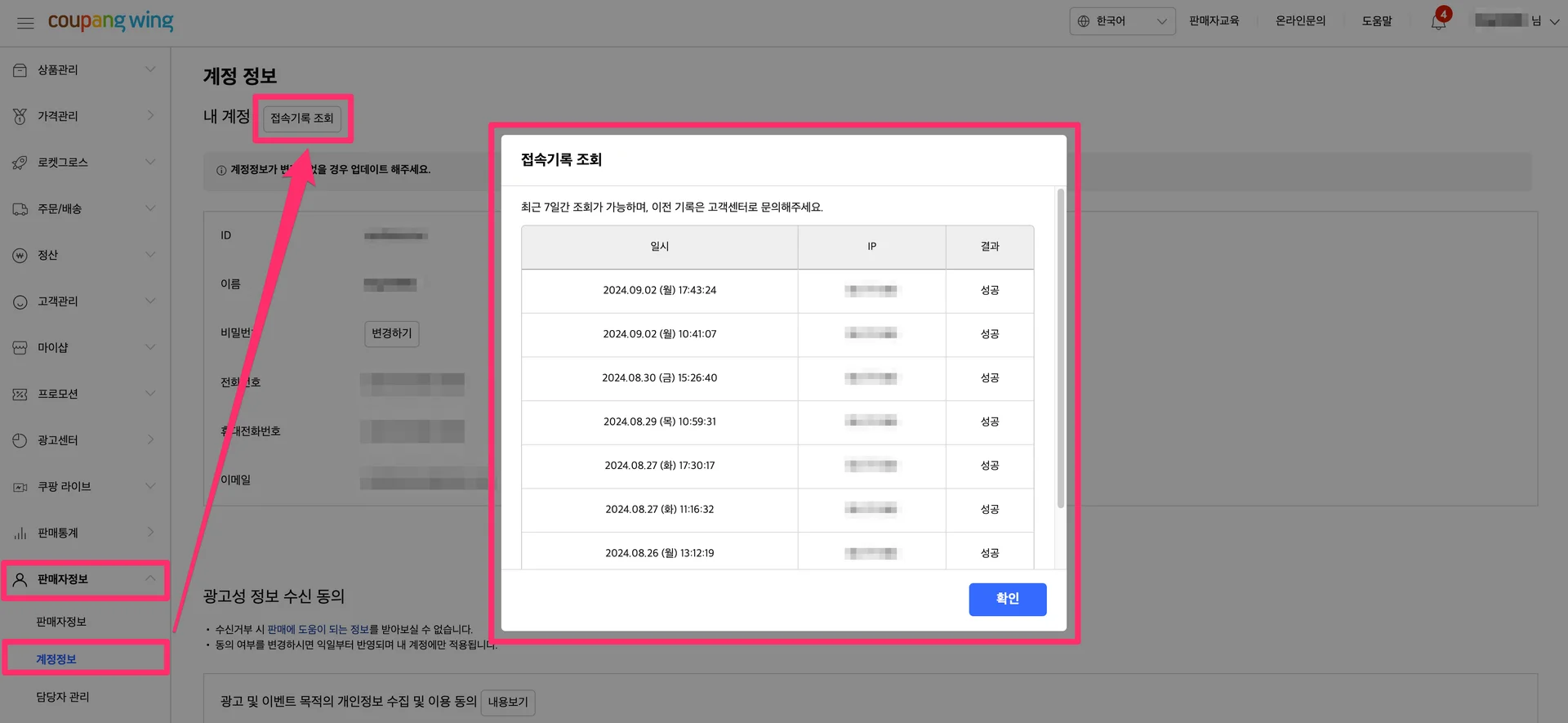This screenshot has width=1568, height=723.
Task: Click the 쿠팡 라이브 camera icon
Action: tap(20, 487)
